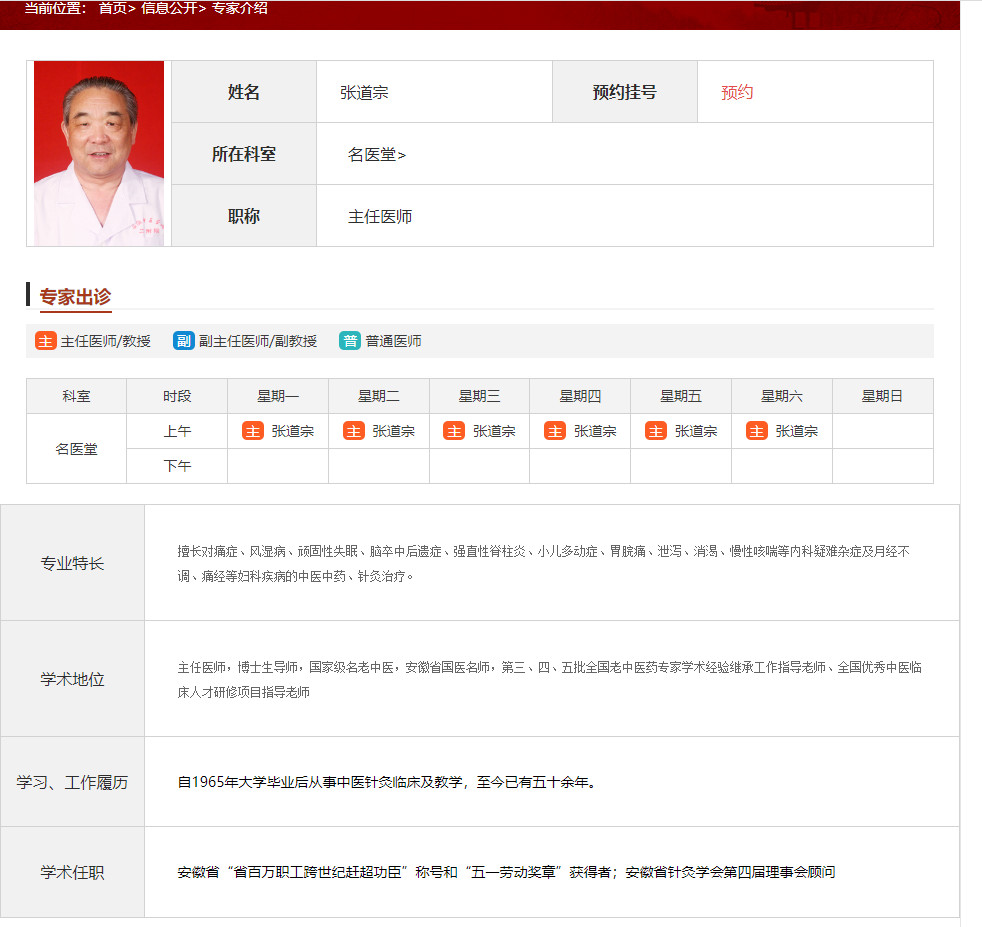
Task: Click the 职称 label cell
Action: pos(244,216)
